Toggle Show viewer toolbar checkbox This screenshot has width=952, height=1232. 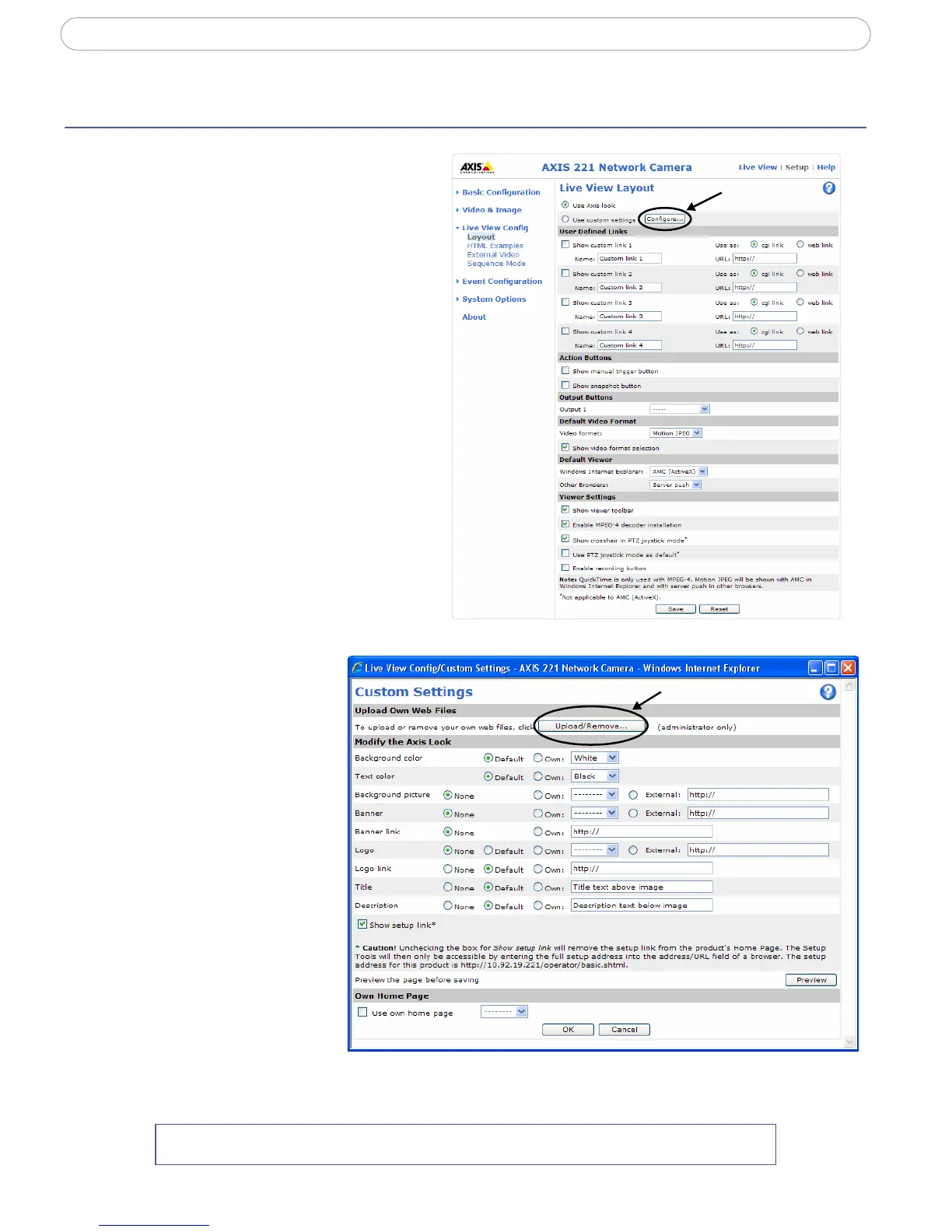coord(565,509)
